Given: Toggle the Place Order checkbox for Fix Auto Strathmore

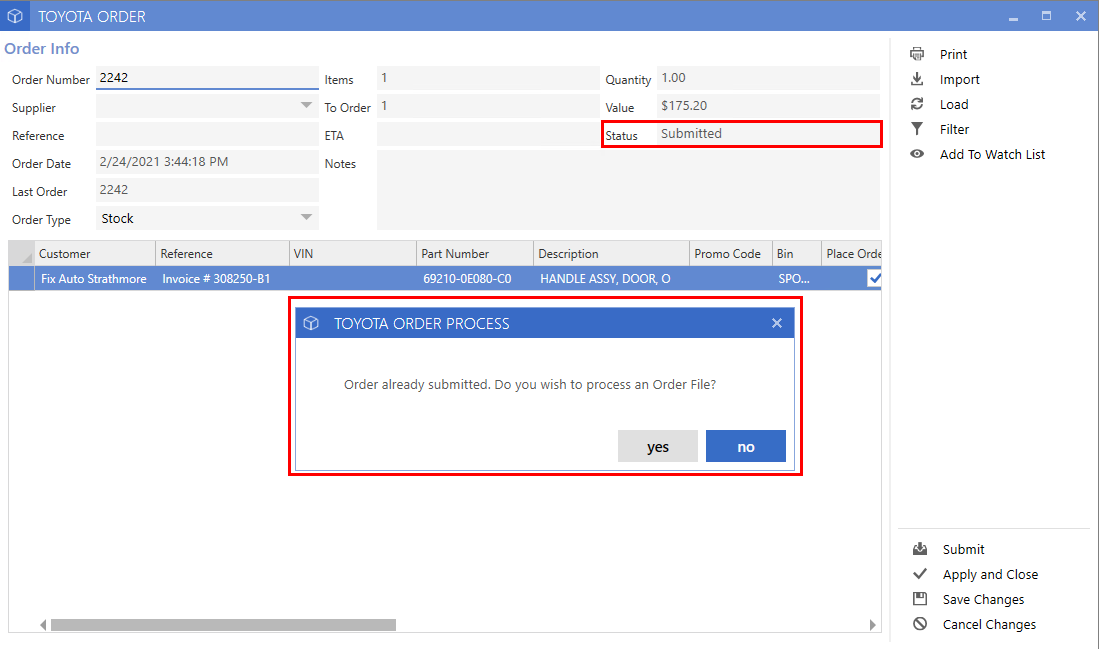Looking at the screenshot, I should click(874, 278).
